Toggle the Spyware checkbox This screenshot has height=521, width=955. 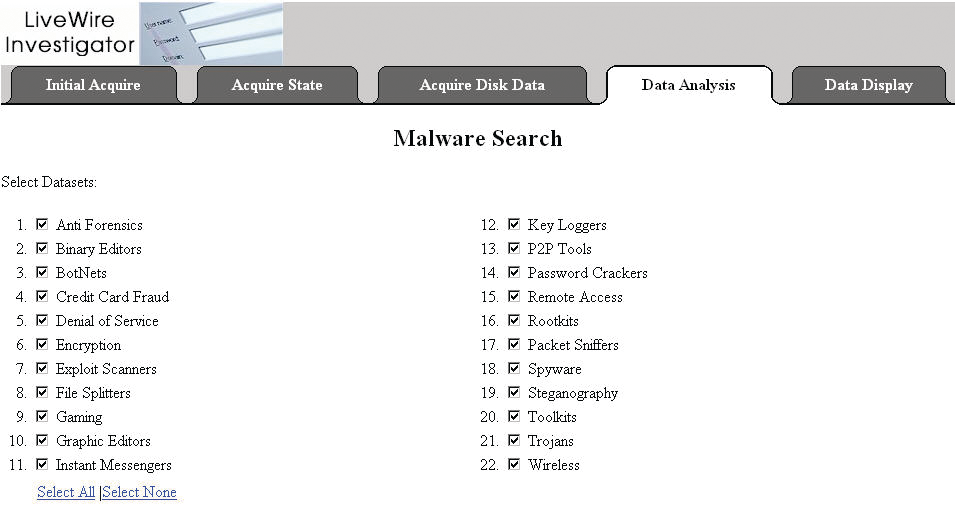point(514,368)
